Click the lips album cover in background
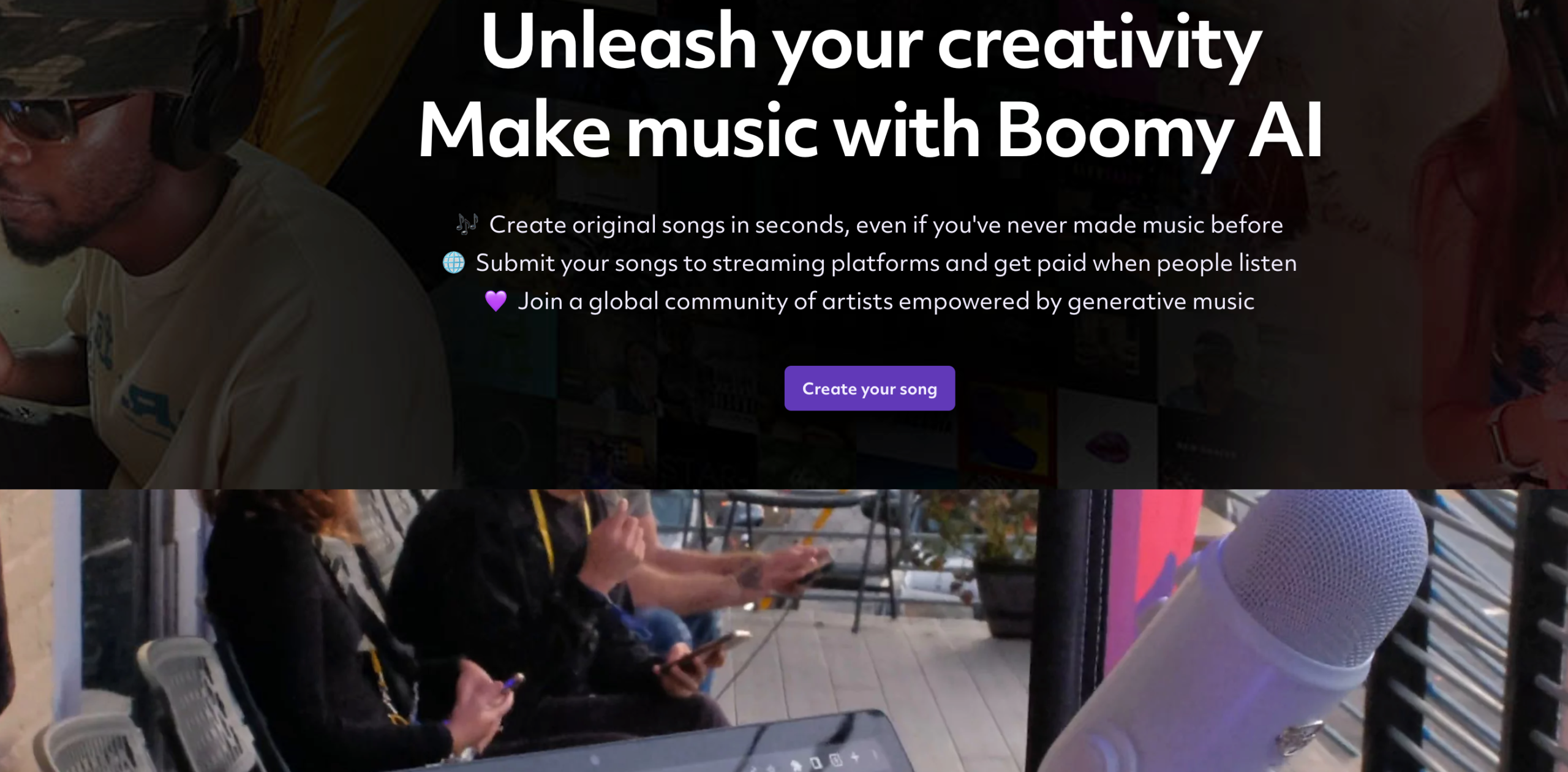1568x772 pixels. pos(1109,445)
